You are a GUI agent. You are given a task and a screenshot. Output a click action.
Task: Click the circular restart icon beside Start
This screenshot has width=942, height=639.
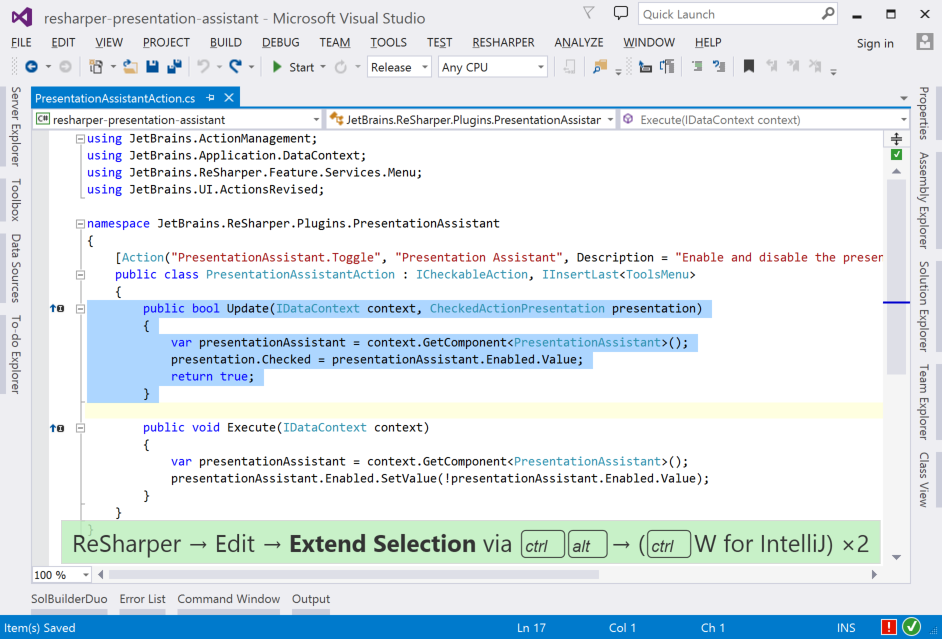[341, 67]
